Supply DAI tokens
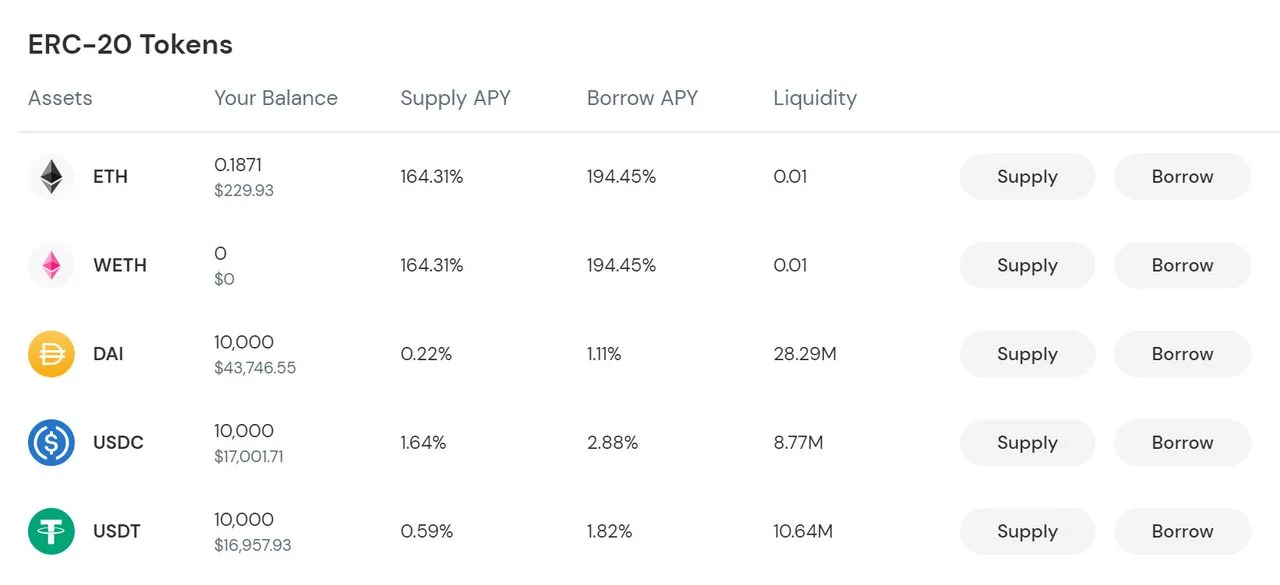Viewport: 1280px width, 585px height. coord(1027,354)
